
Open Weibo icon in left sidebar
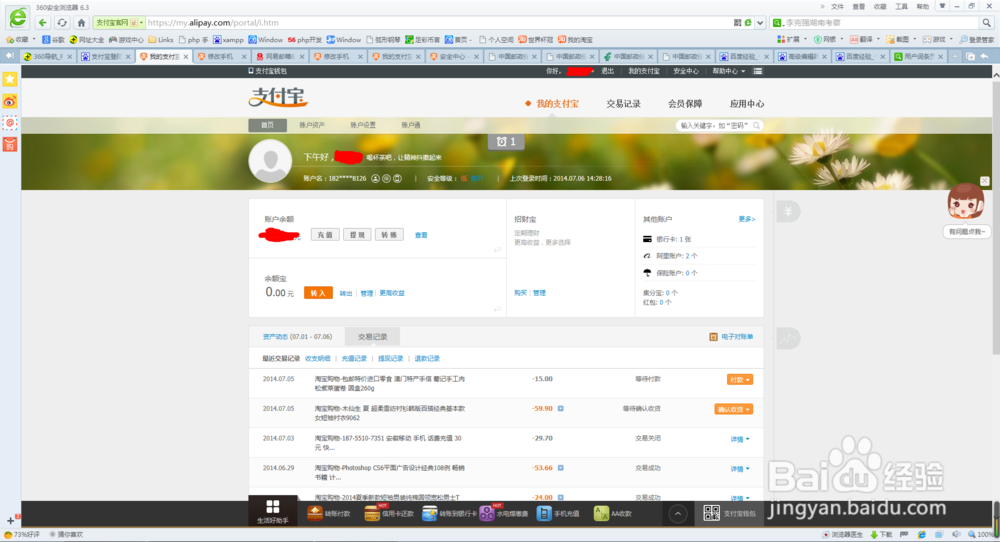point(10,101)
